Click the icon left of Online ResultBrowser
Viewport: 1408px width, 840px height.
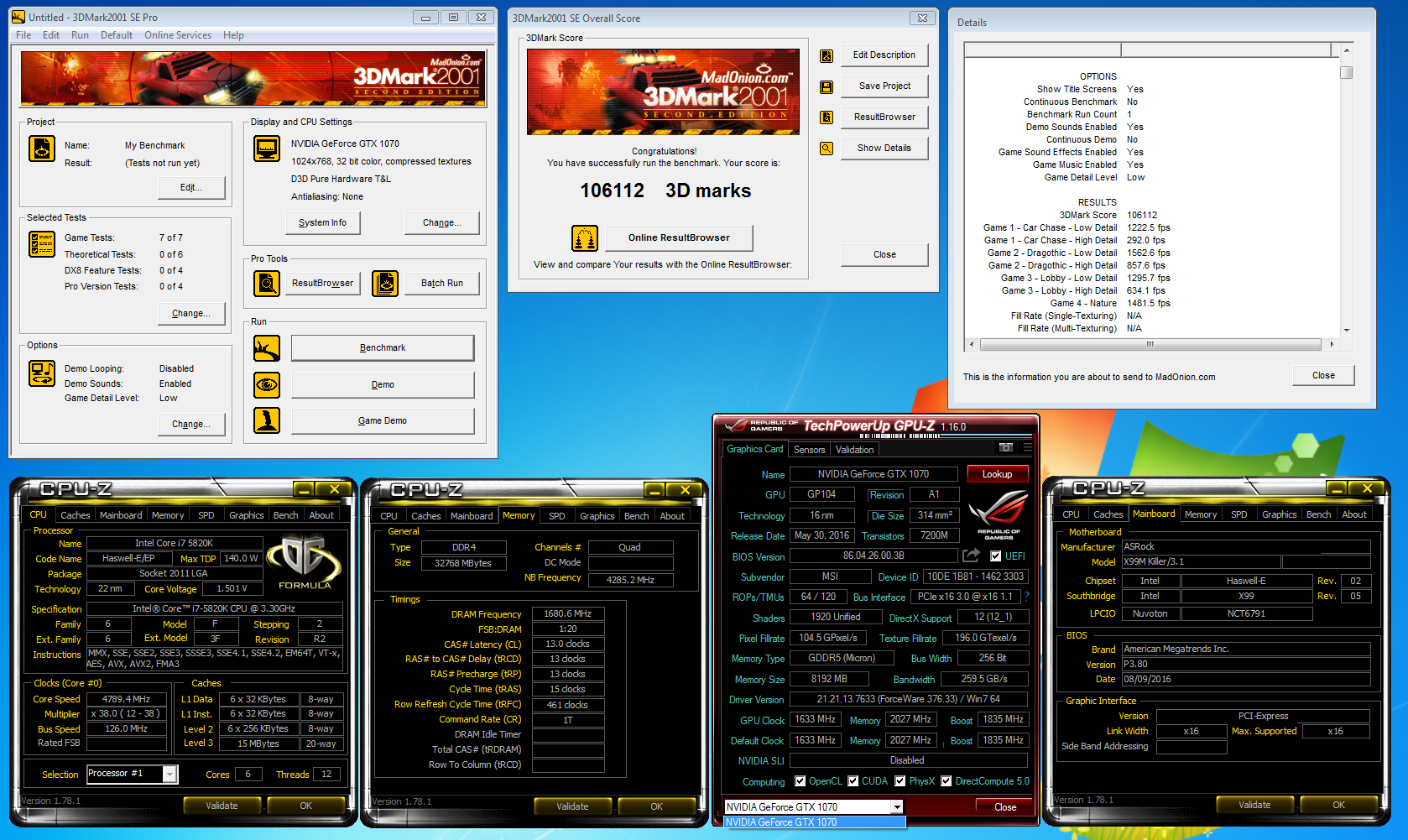point(585,238)
